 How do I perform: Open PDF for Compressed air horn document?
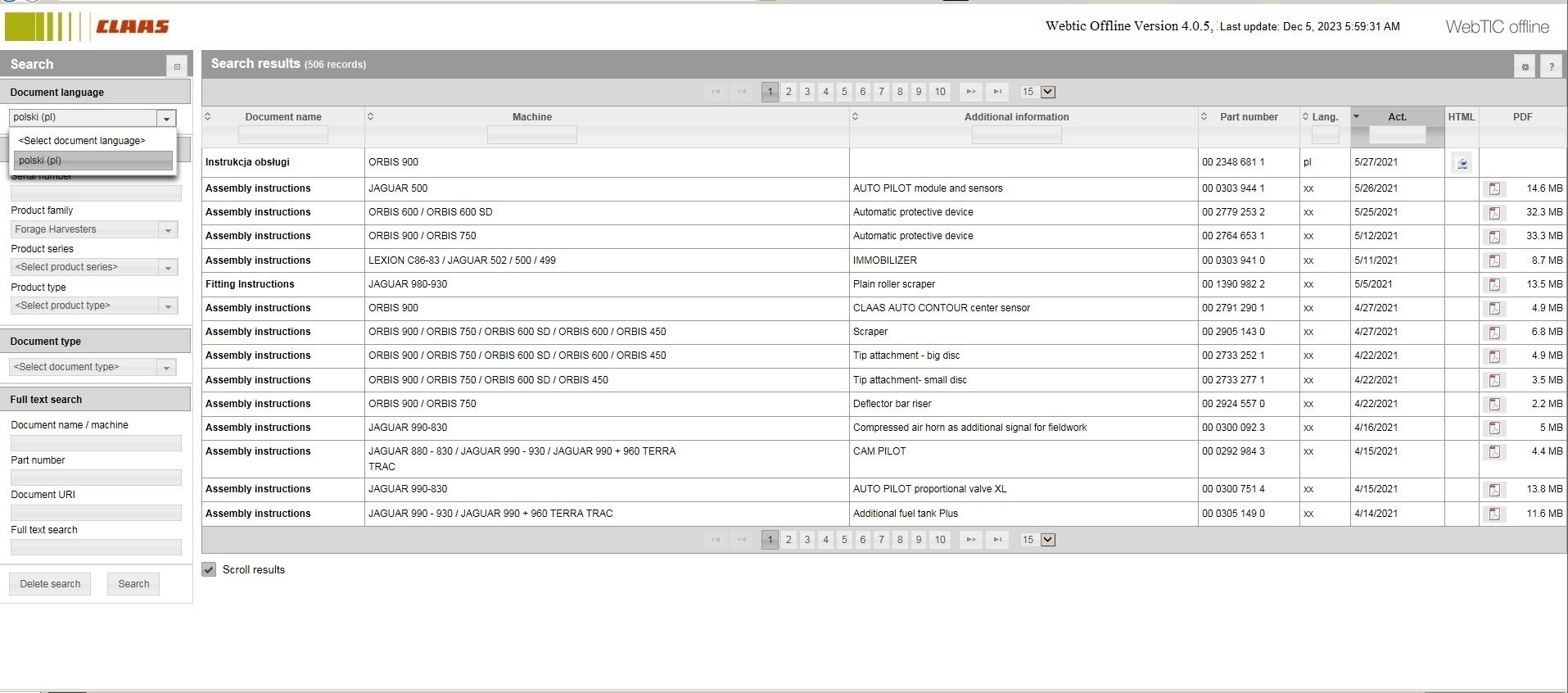[x=1494, y=428]
